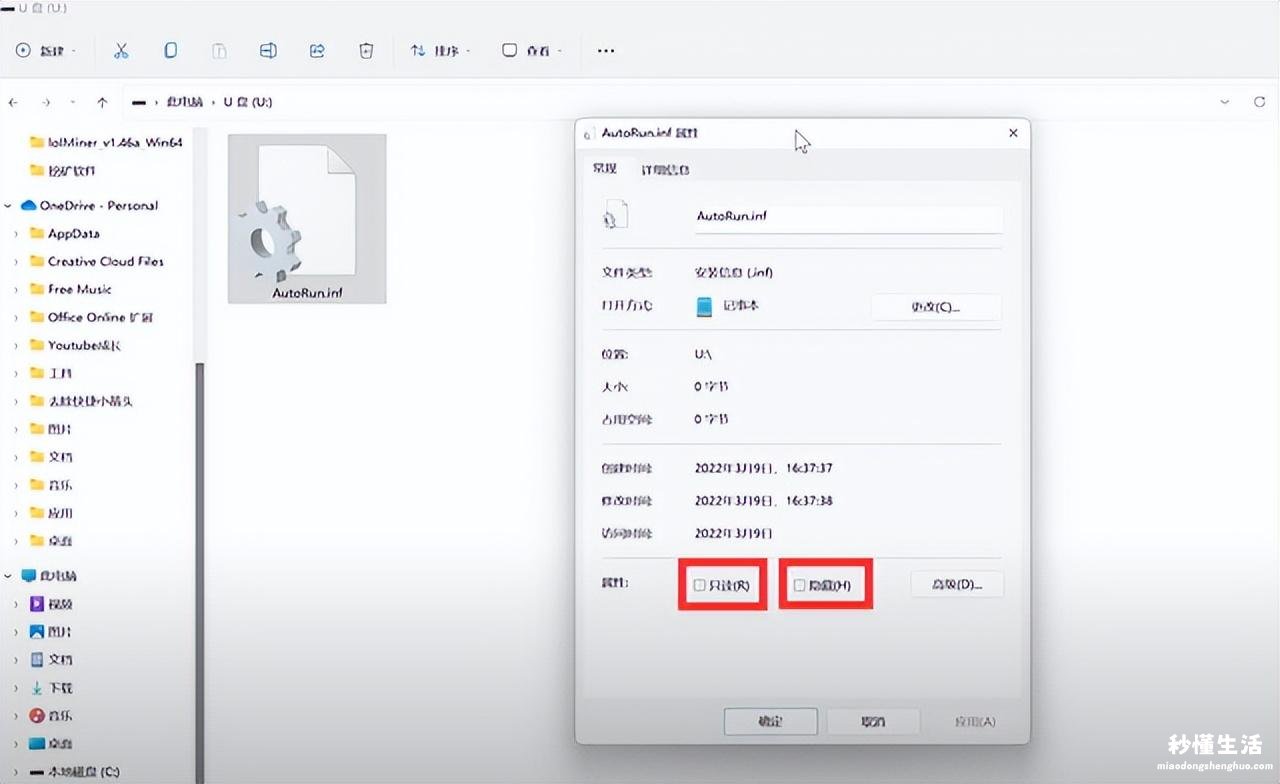Expand the Free Music folder node

pos(16,290)
